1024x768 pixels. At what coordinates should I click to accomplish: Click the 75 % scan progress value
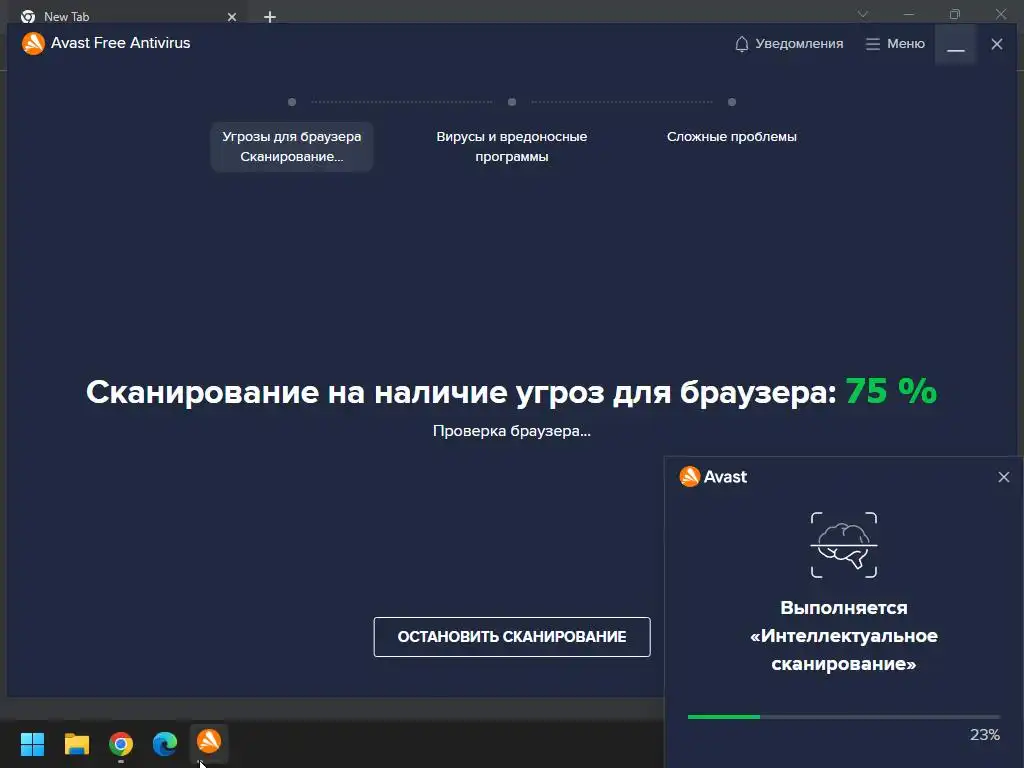pos(891,392)
